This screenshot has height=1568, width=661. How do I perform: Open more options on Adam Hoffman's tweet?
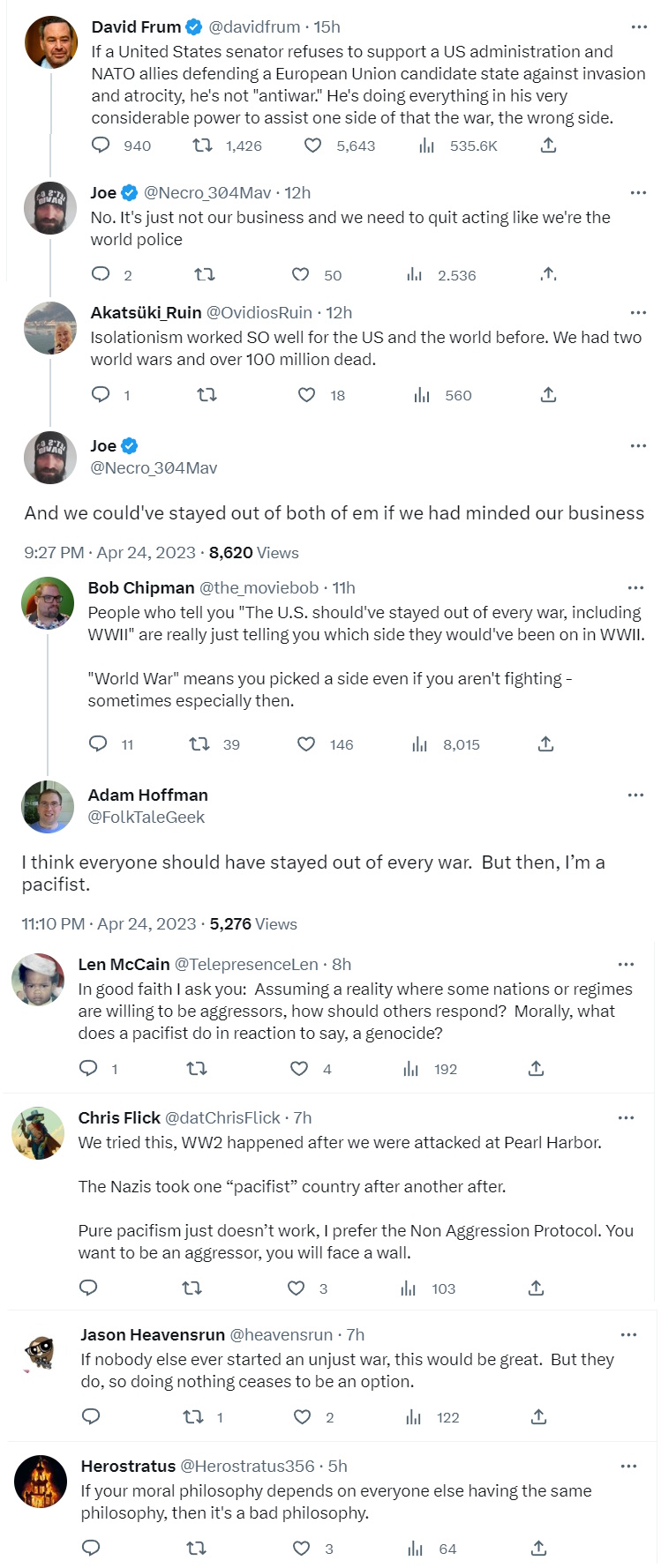point(635,795)
